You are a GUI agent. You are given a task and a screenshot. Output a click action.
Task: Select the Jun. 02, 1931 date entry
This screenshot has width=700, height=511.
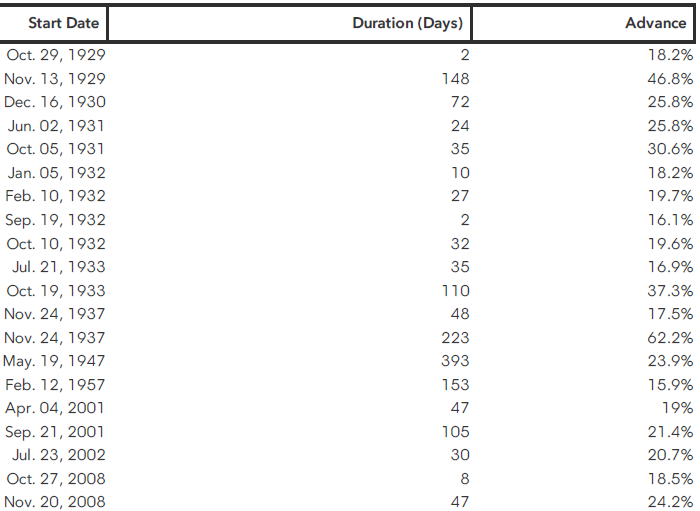56,126
